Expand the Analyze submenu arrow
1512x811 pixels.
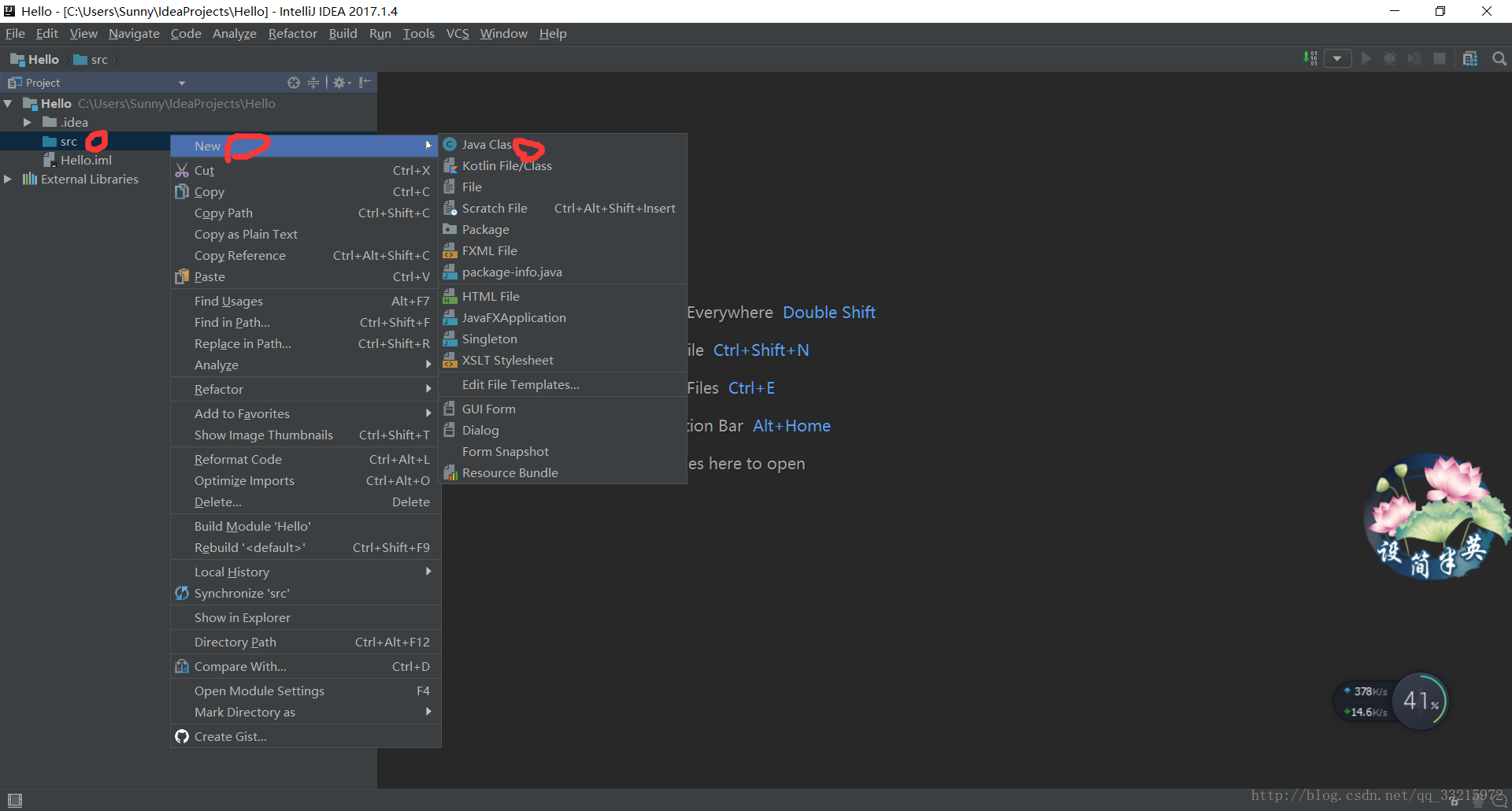(x=428, y=365)
